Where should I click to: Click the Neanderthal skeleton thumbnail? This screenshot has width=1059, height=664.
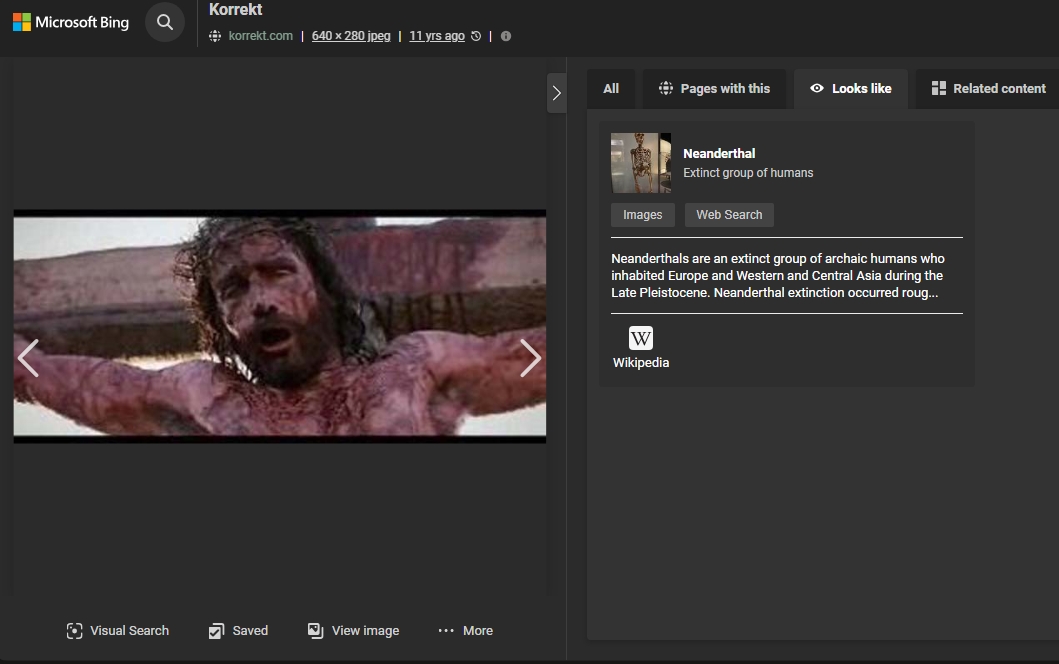point(641,163)
